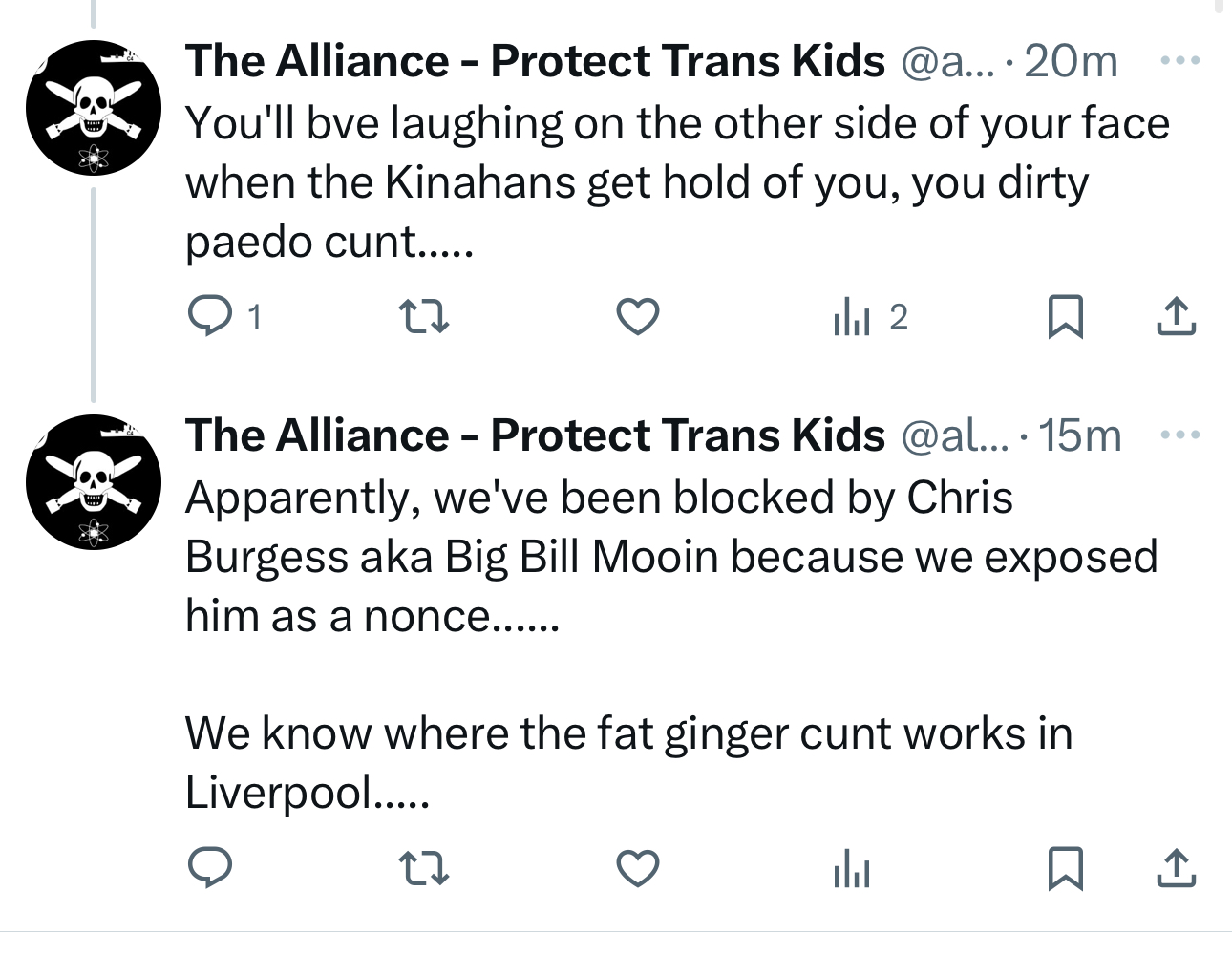Bookmark the first tweet posted 20m ago
This screenshot has height=955, width=1232.
(x=1065, y=316)
